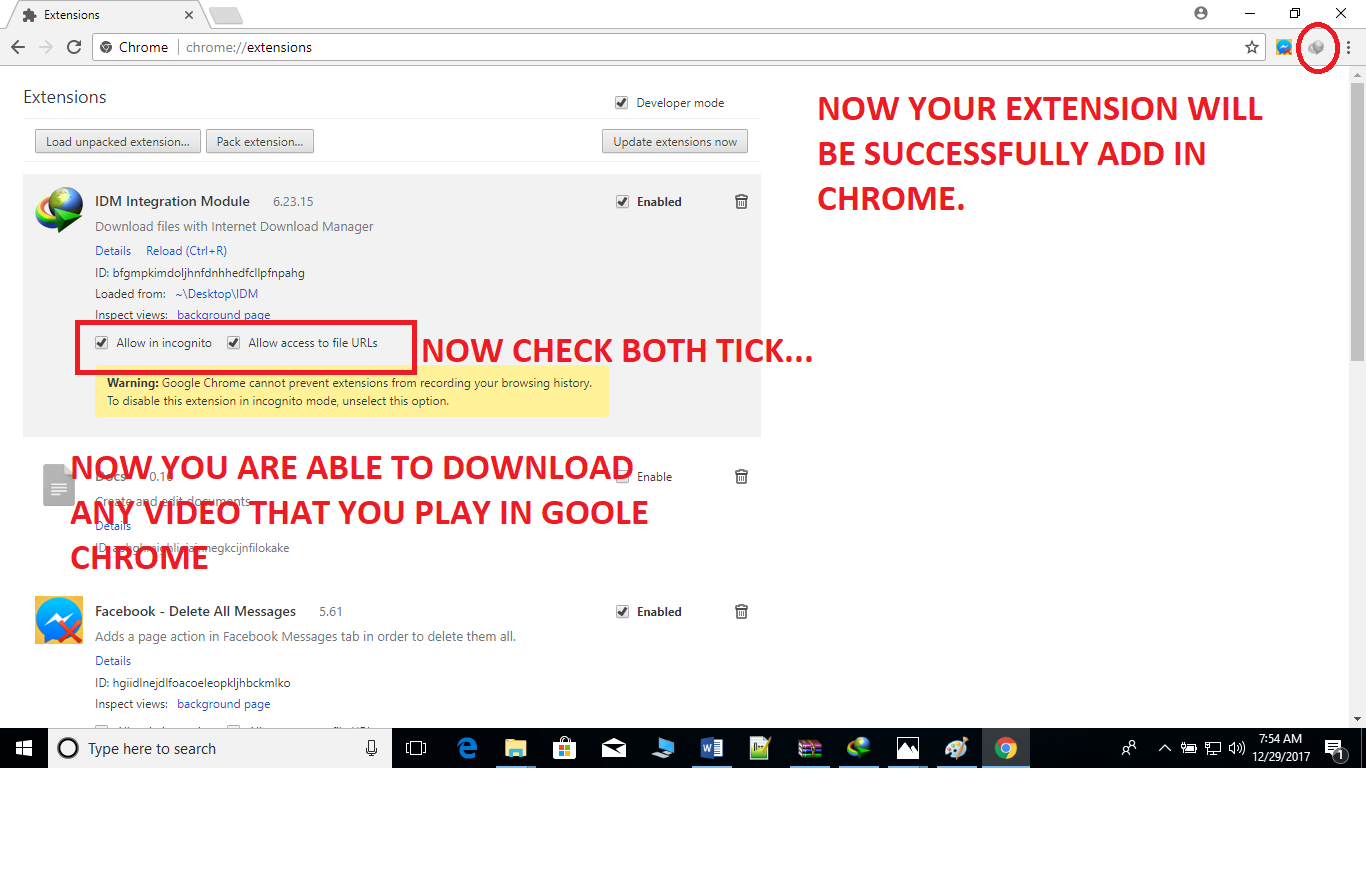The height and width of the screenshot is (882, 1366).
Task: Open Microsoft Word from the taskbar
Action: point(711,748)
